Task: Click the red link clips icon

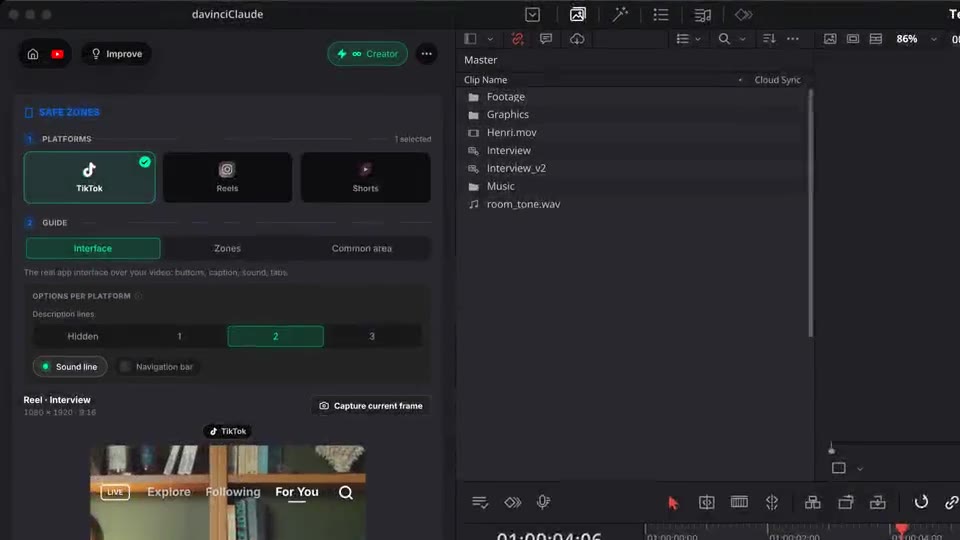Action: coord(517,39)
